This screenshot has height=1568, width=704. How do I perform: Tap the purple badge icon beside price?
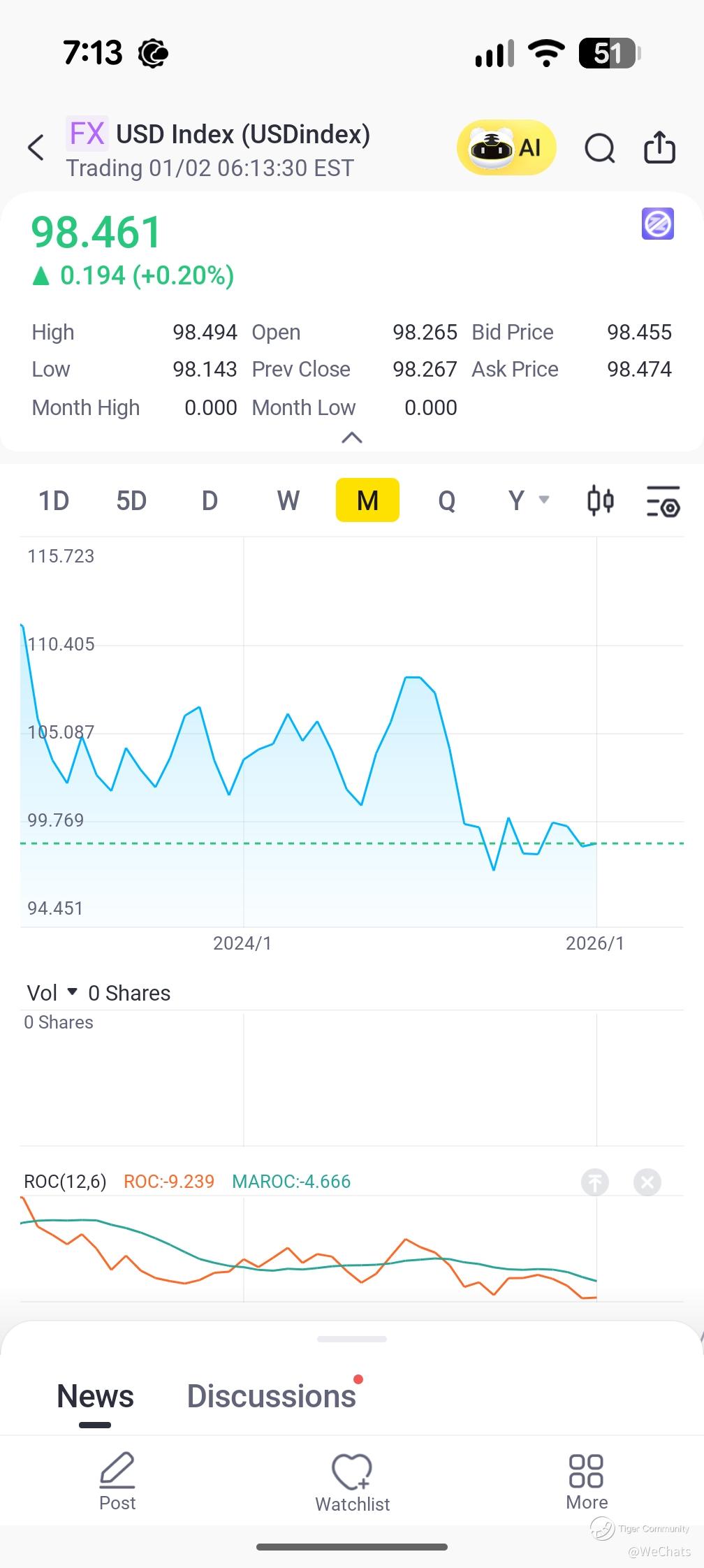pos(658,224)
